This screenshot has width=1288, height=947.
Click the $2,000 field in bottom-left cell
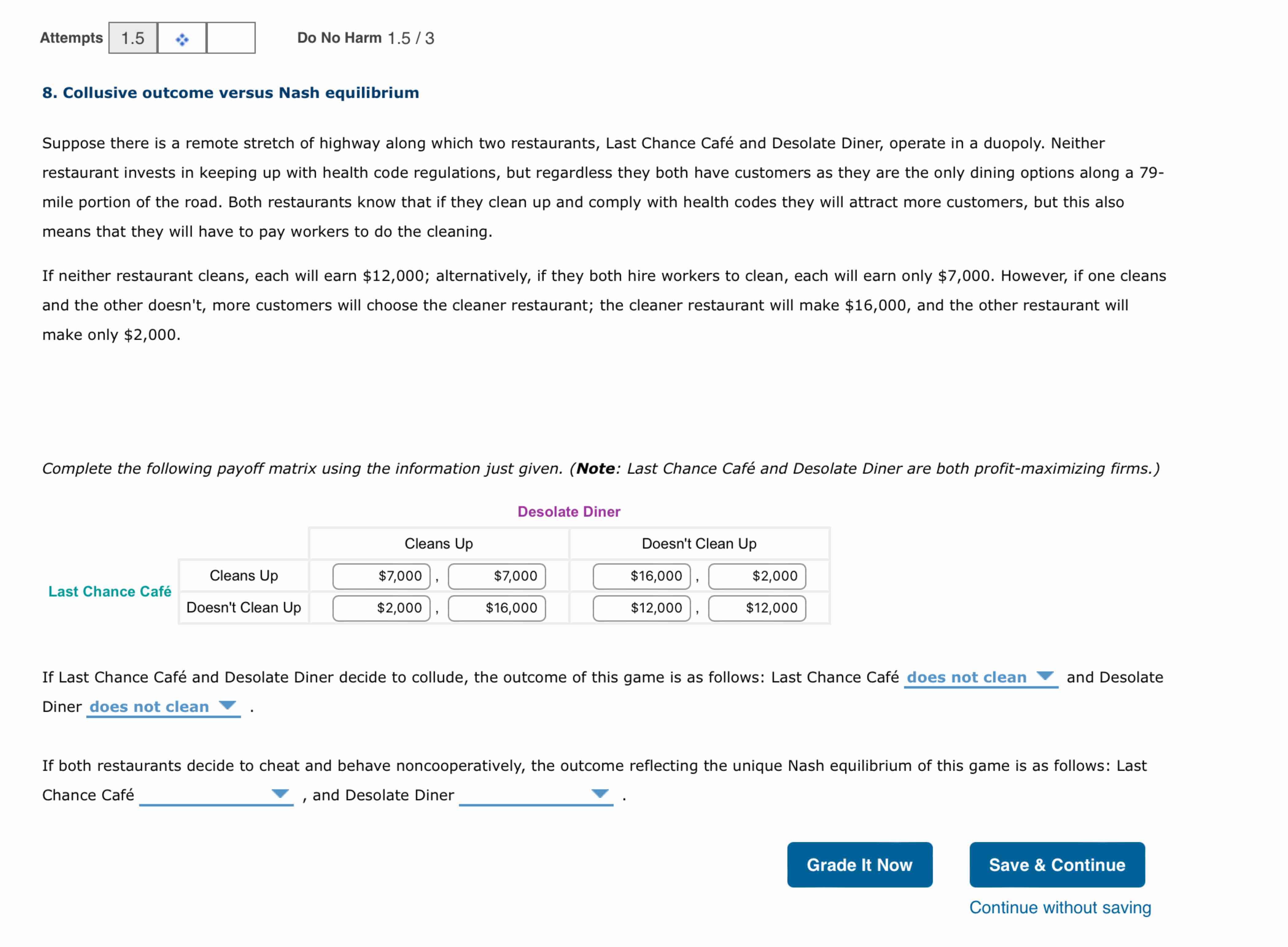point(381,608)
